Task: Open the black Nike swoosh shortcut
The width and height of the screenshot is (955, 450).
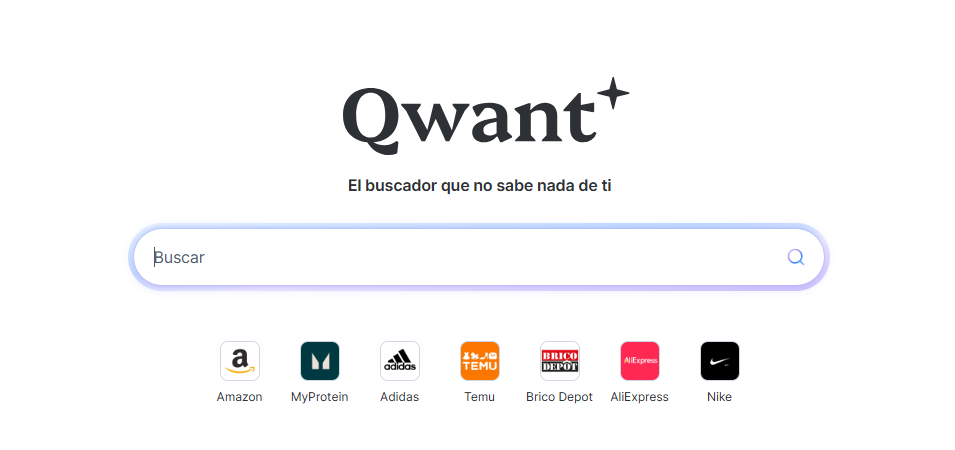Action: 719,360
